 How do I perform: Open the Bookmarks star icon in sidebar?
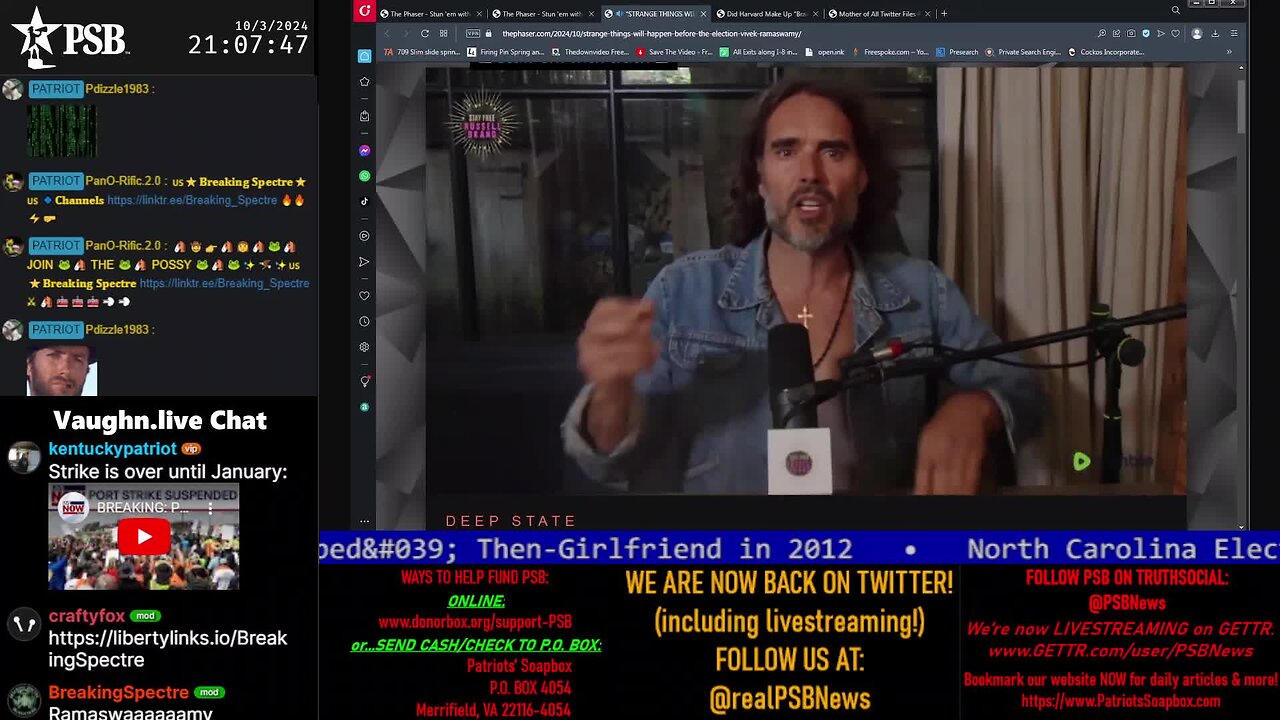click(x=364, y=82)
